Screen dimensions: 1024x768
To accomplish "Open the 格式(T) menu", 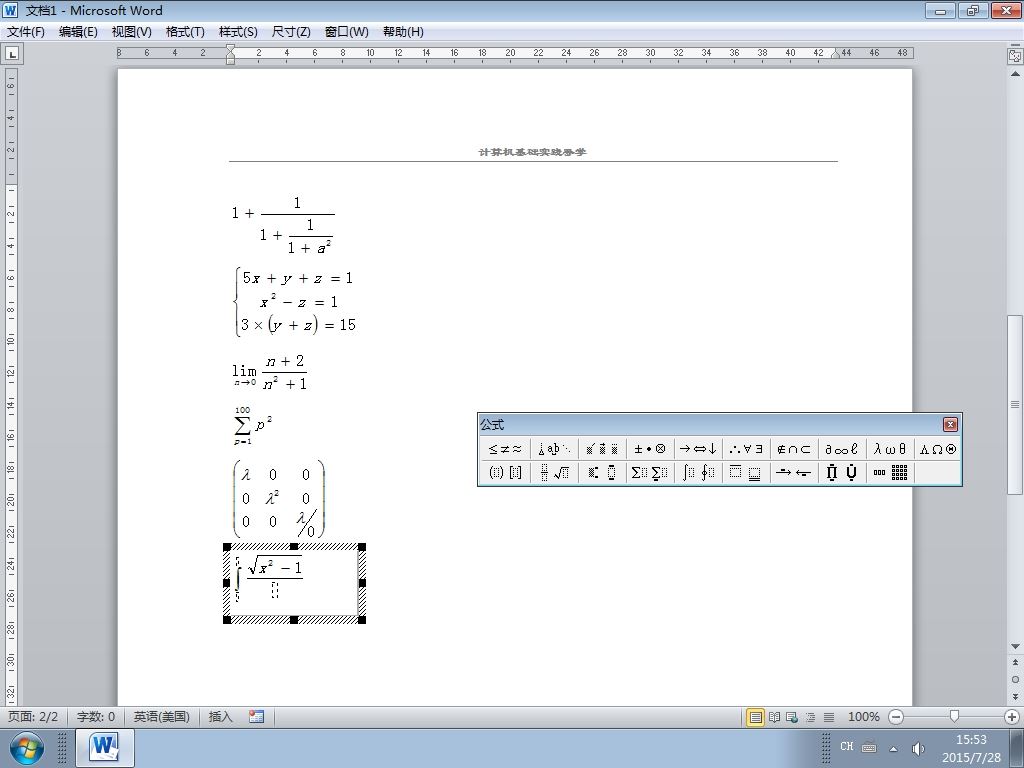I will [x=185, y=32].
